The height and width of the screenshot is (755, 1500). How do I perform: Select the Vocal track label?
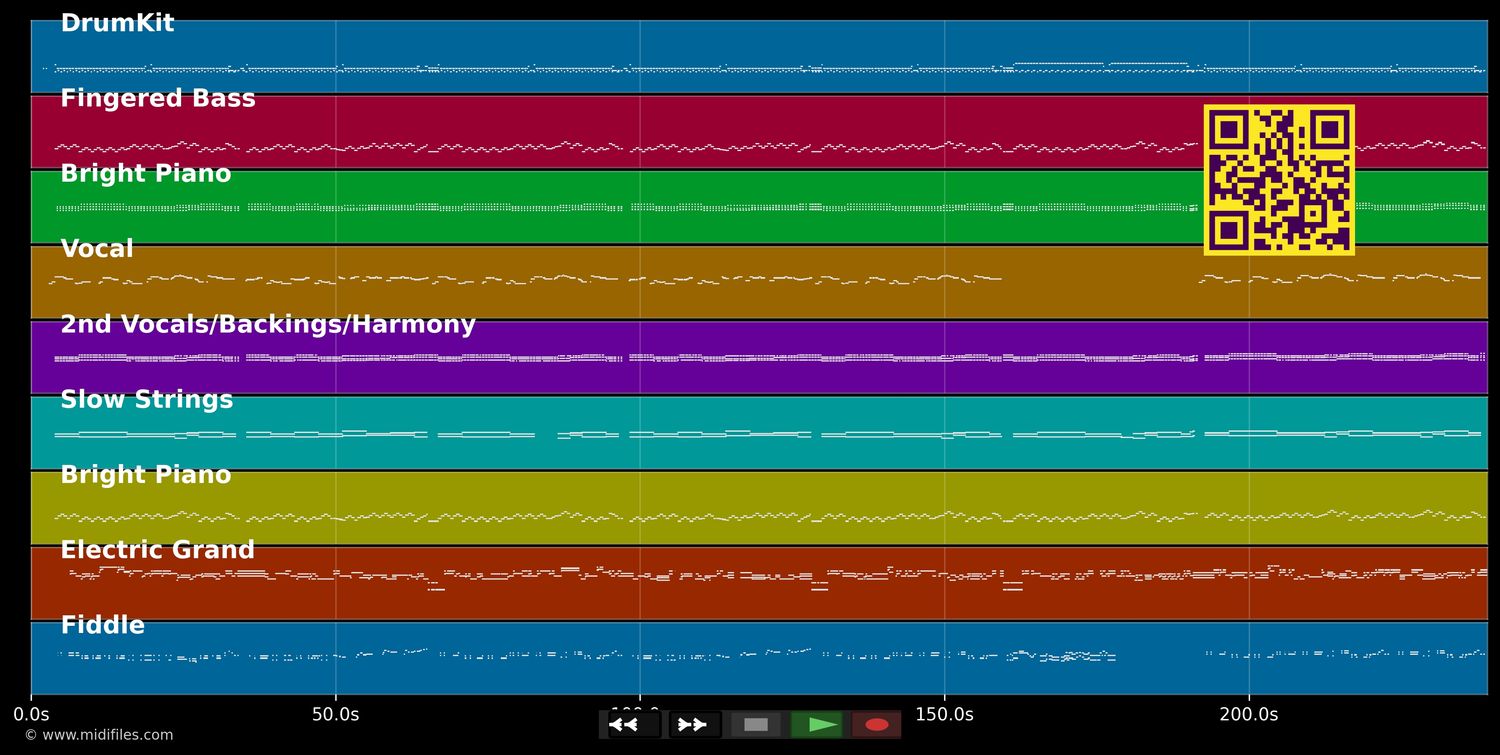pos(97,249)
